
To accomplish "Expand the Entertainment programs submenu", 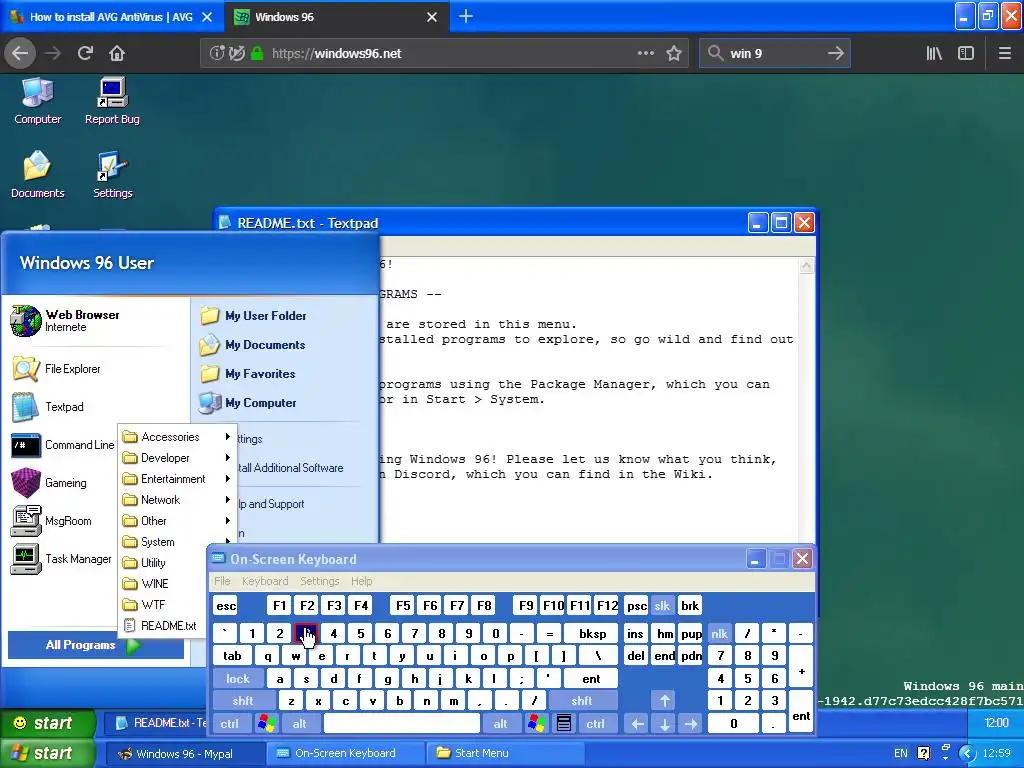I will click(x=177, y=479).
